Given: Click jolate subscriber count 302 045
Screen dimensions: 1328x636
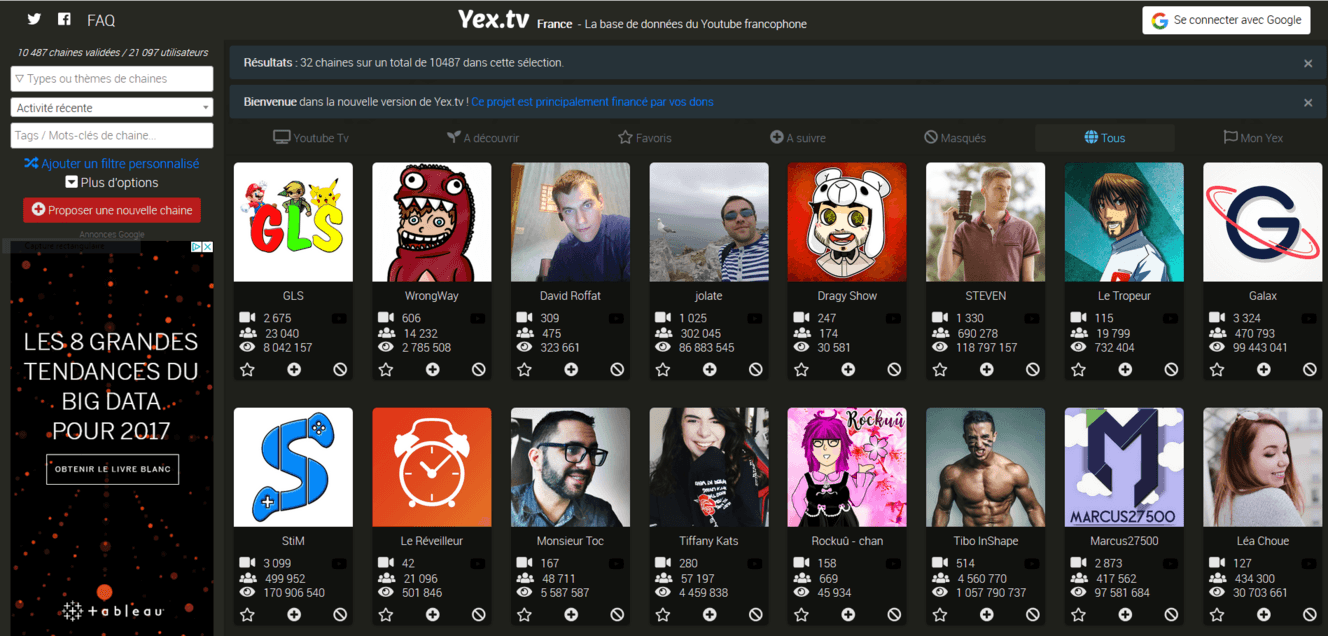Looking at the screenshot, I should click(700, 334).
